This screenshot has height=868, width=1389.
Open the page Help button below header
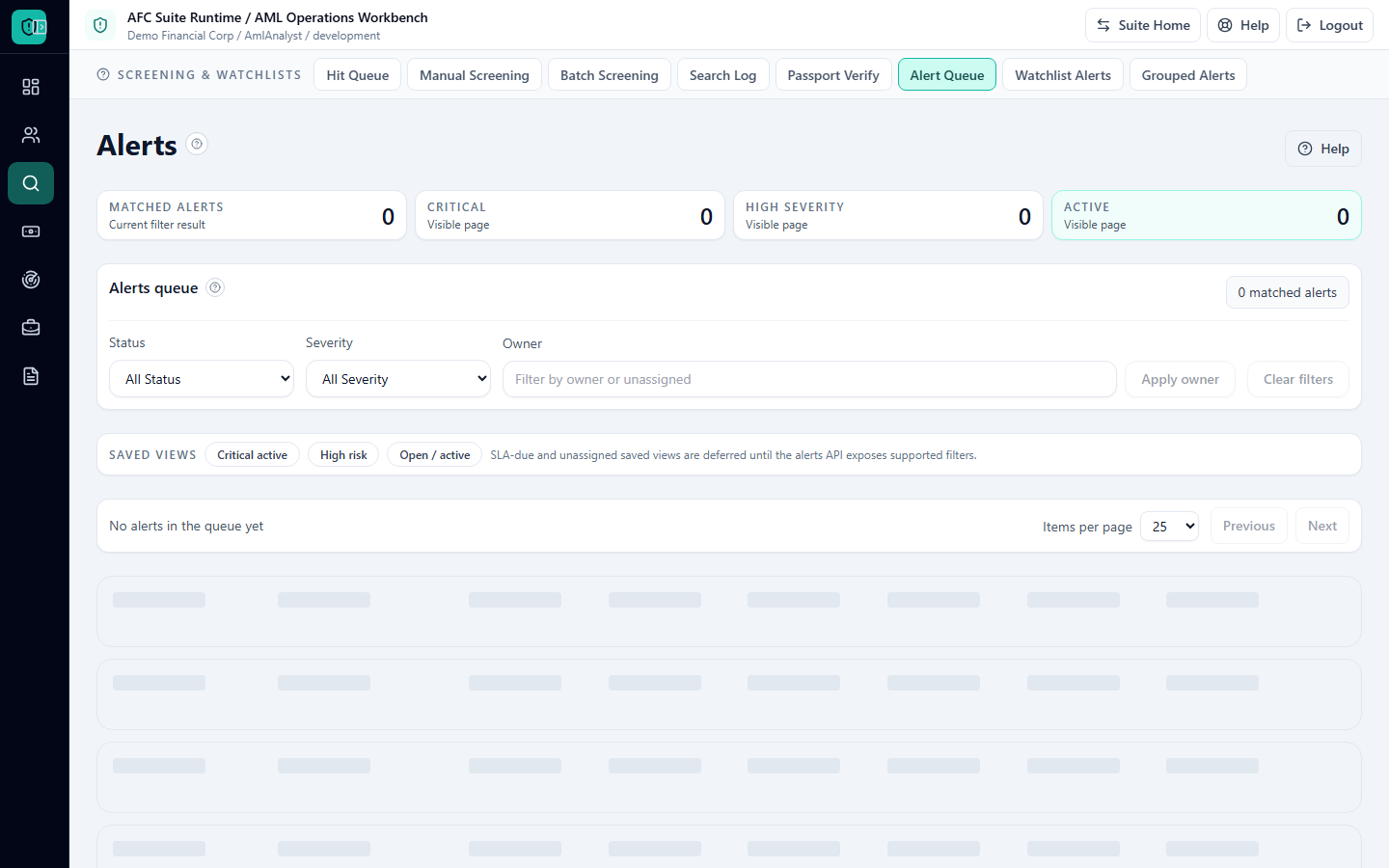1323,149
